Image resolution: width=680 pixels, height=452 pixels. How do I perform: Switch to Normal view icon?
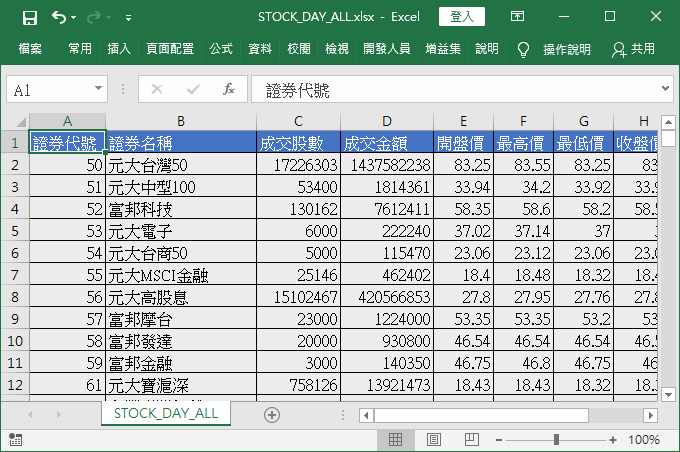pyautogui.click(x=396, y=440)
